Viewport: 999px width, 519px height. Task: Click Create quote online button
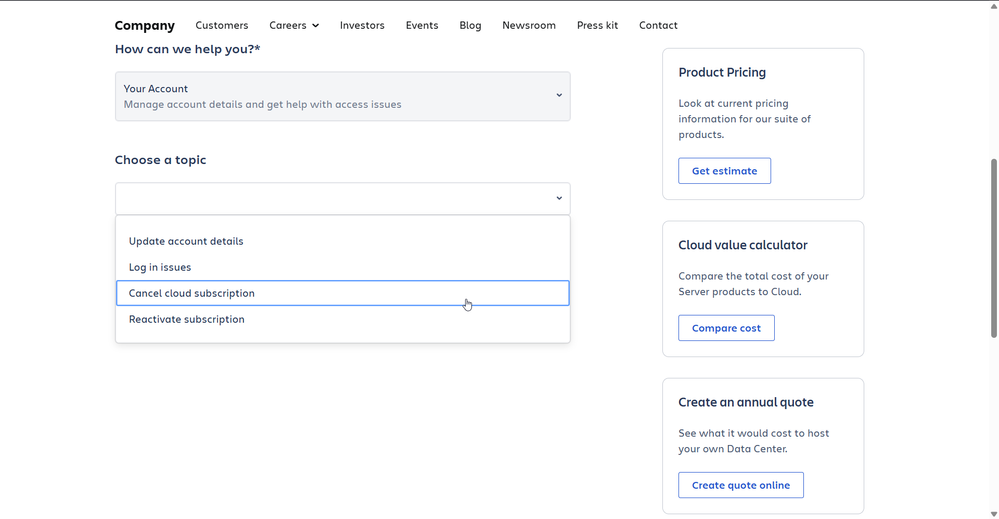coord(741,485)
